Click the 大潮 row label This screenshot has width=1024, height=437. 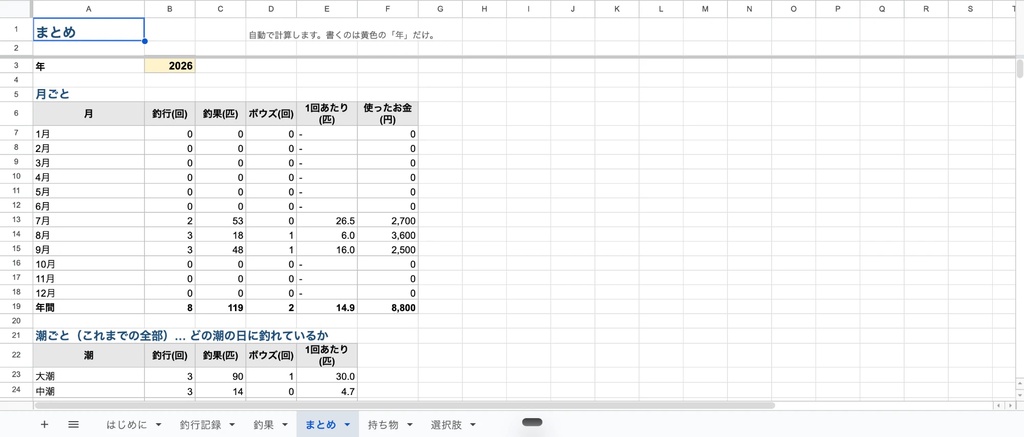coord(89,376)
